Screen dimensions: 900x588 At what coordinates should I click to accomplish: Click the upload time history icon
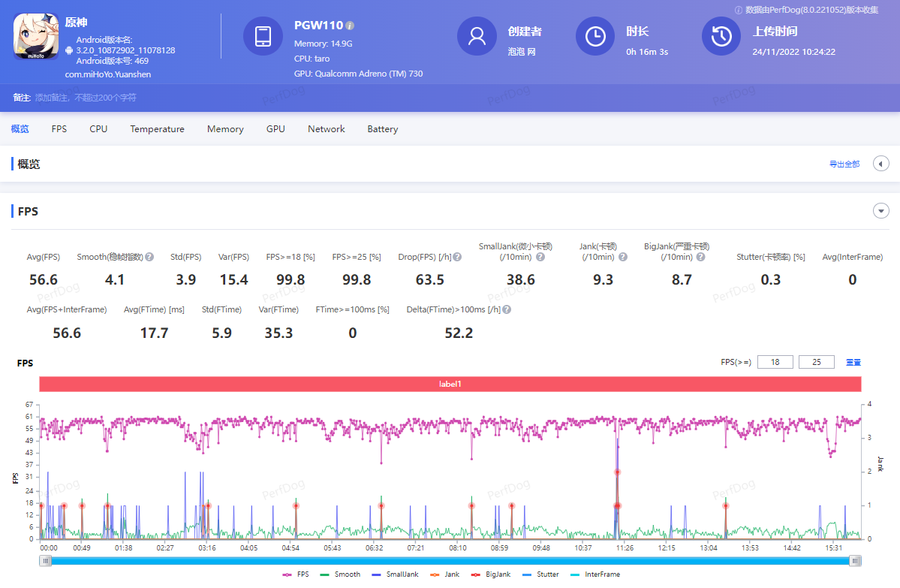click(721, 37)
